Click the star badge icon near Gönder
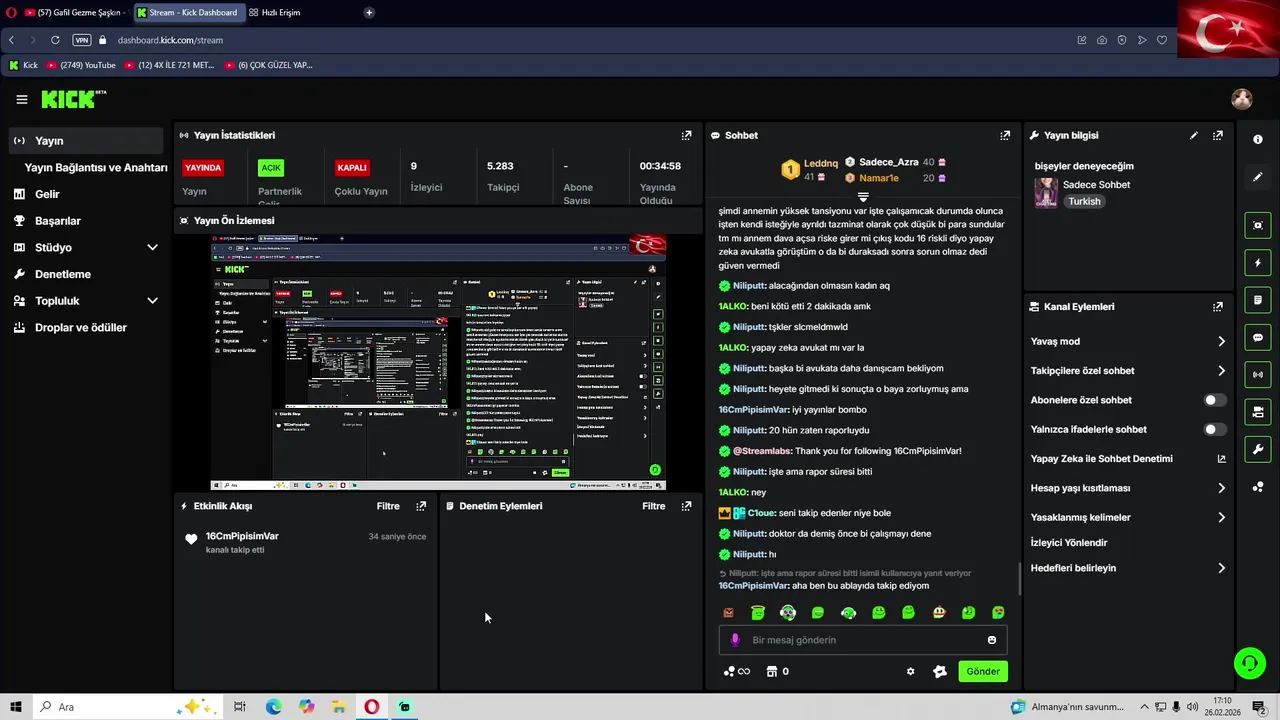The height and width of the screenshot is (720, 1280). (x=940, y=671)
